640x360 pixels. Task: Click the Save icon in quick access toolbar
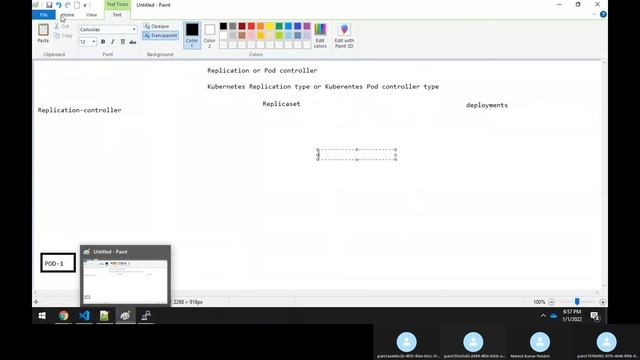pos(49,5)
